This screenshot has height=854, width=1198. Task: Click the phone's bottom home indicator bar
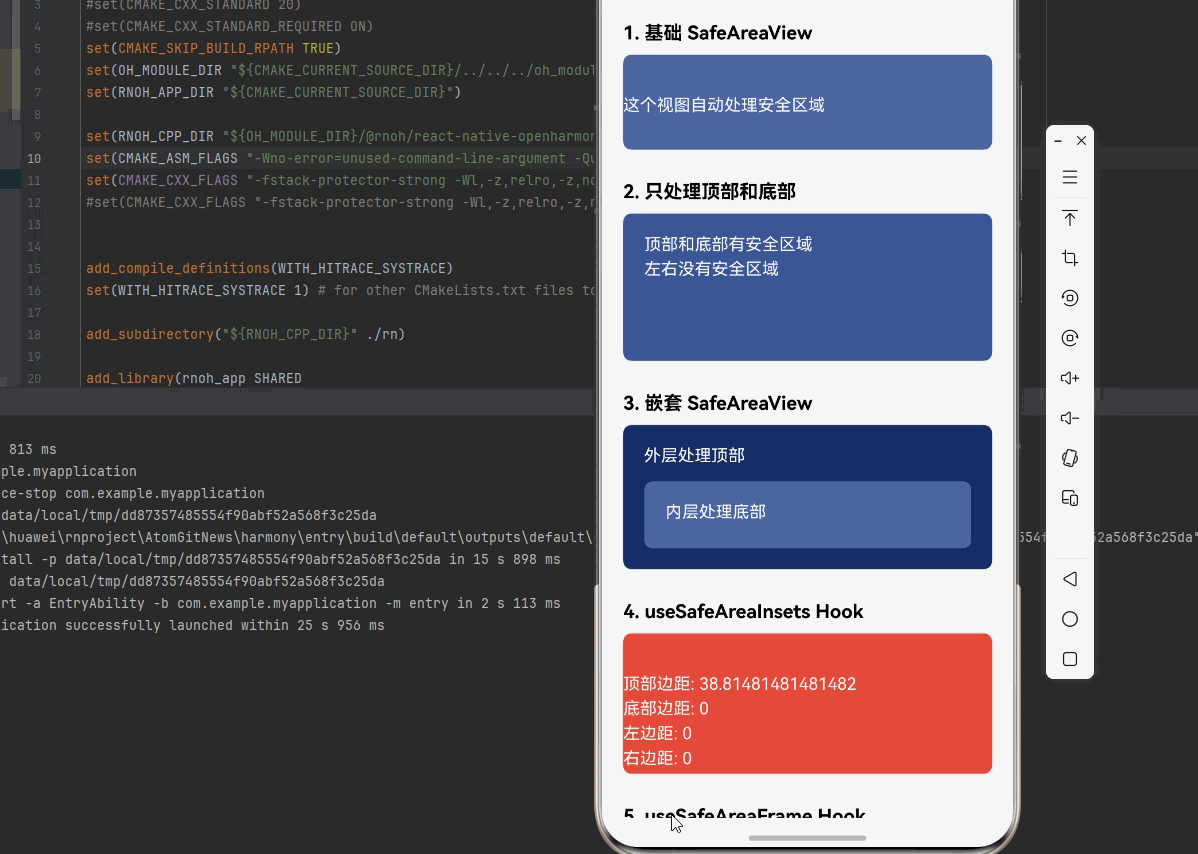(x=807, y=838)
